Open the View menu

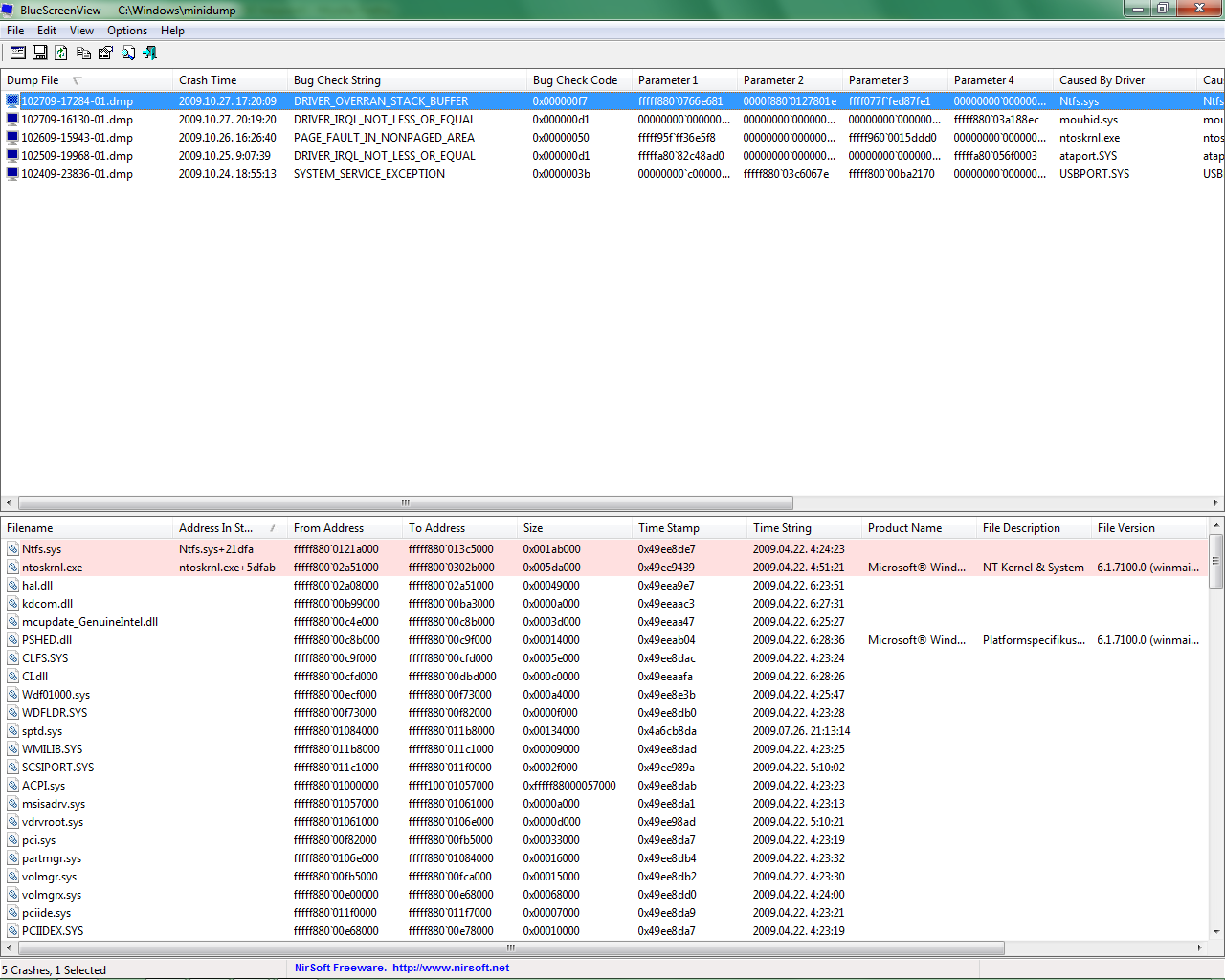click(x=81, y=31)
